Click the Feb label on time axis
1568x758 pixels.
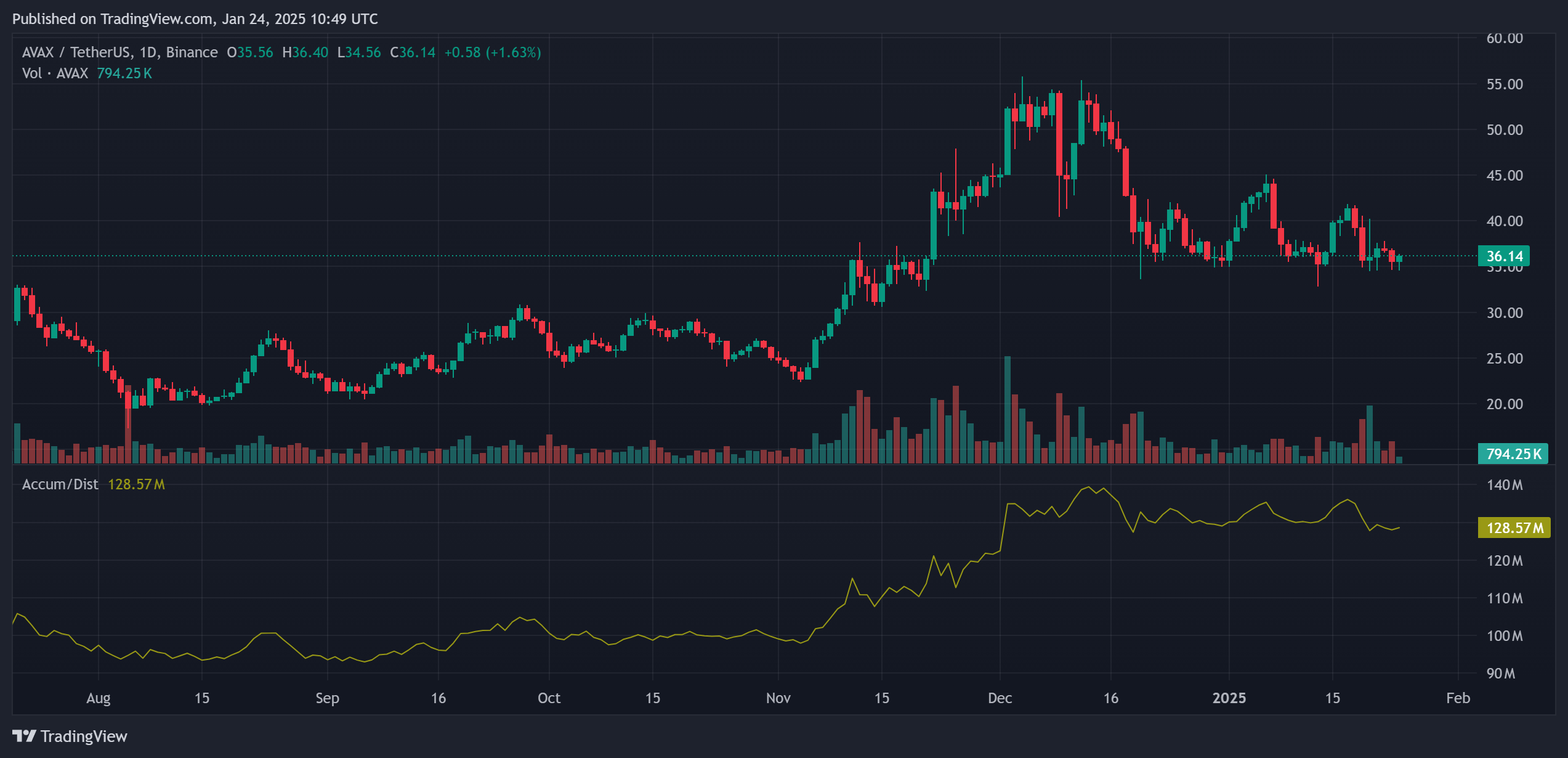coord(1458,698)
